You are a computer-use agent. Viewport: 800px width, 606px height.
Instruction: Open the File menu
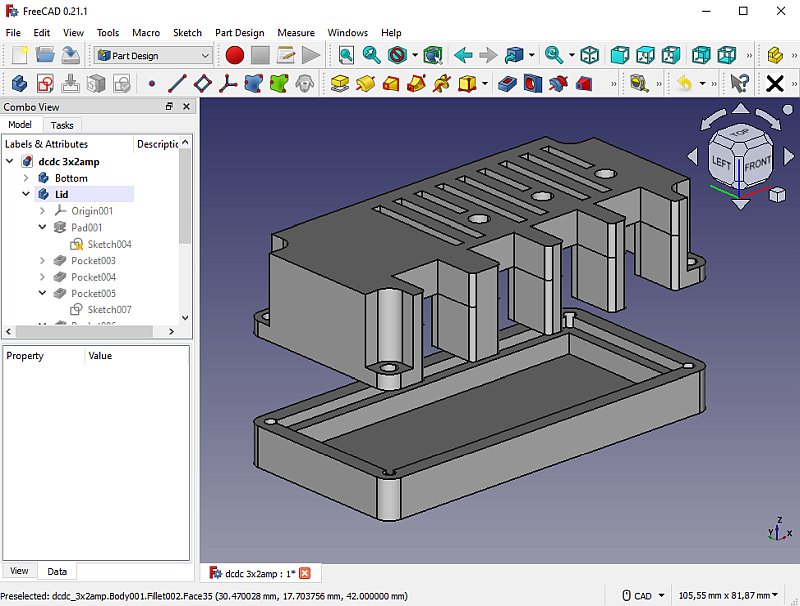[13, 33]
